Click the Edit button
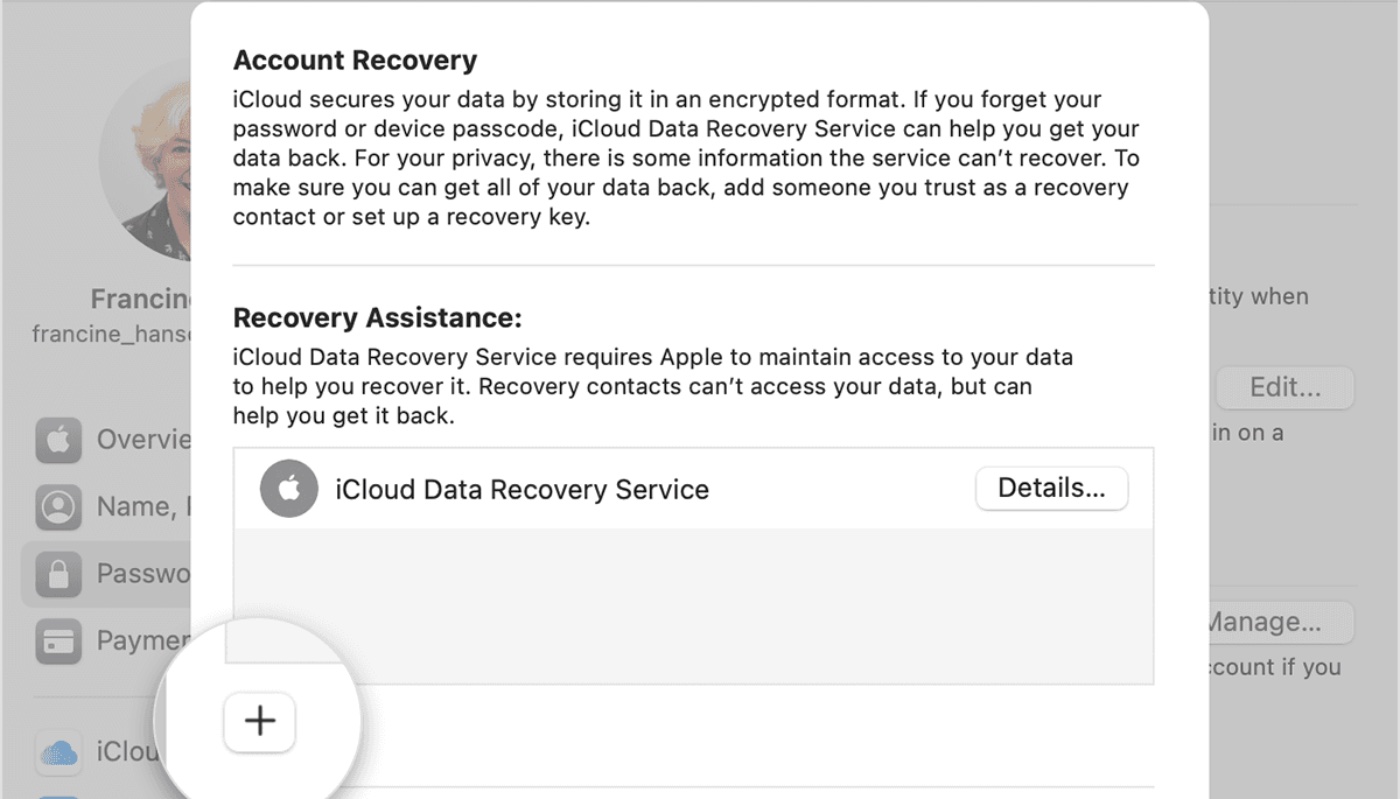1400x799 pixels. (x=1285, y=388)
